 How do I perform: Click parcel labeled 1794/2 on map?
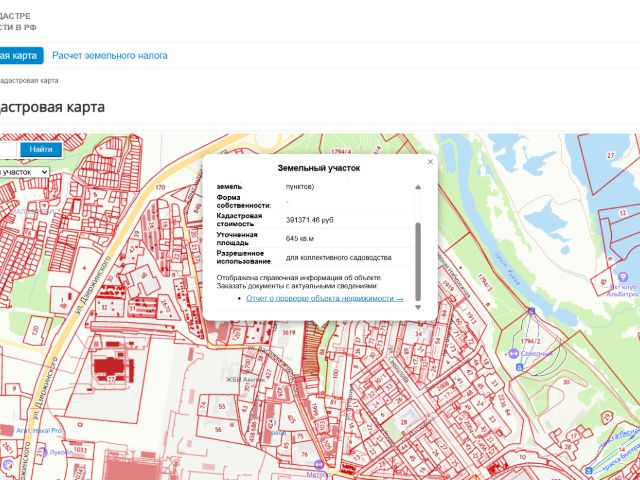pos(531,341)
